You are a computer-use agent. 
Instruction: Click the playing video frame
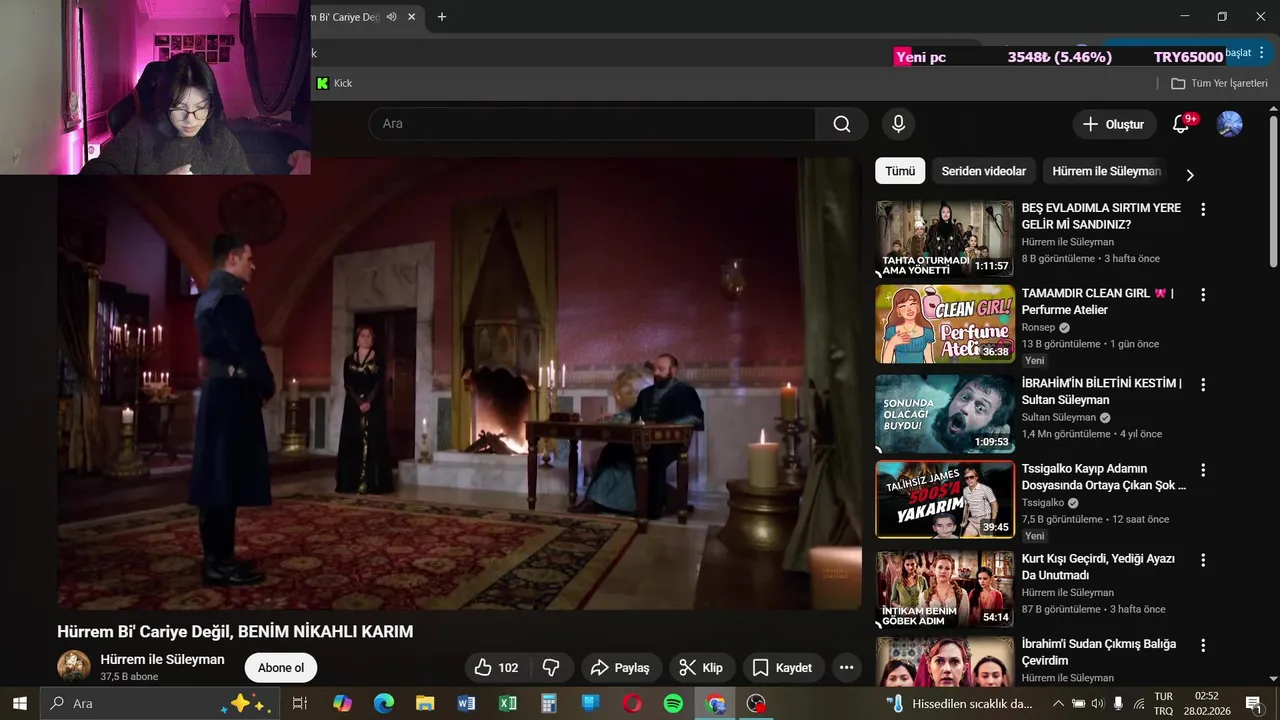[x=460, y=384]
